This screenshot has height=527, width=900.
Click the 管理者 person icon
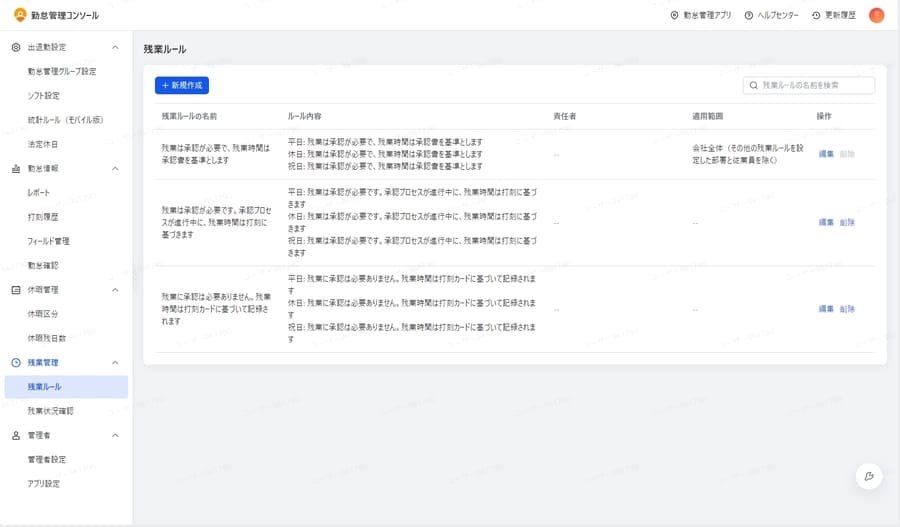16,435
